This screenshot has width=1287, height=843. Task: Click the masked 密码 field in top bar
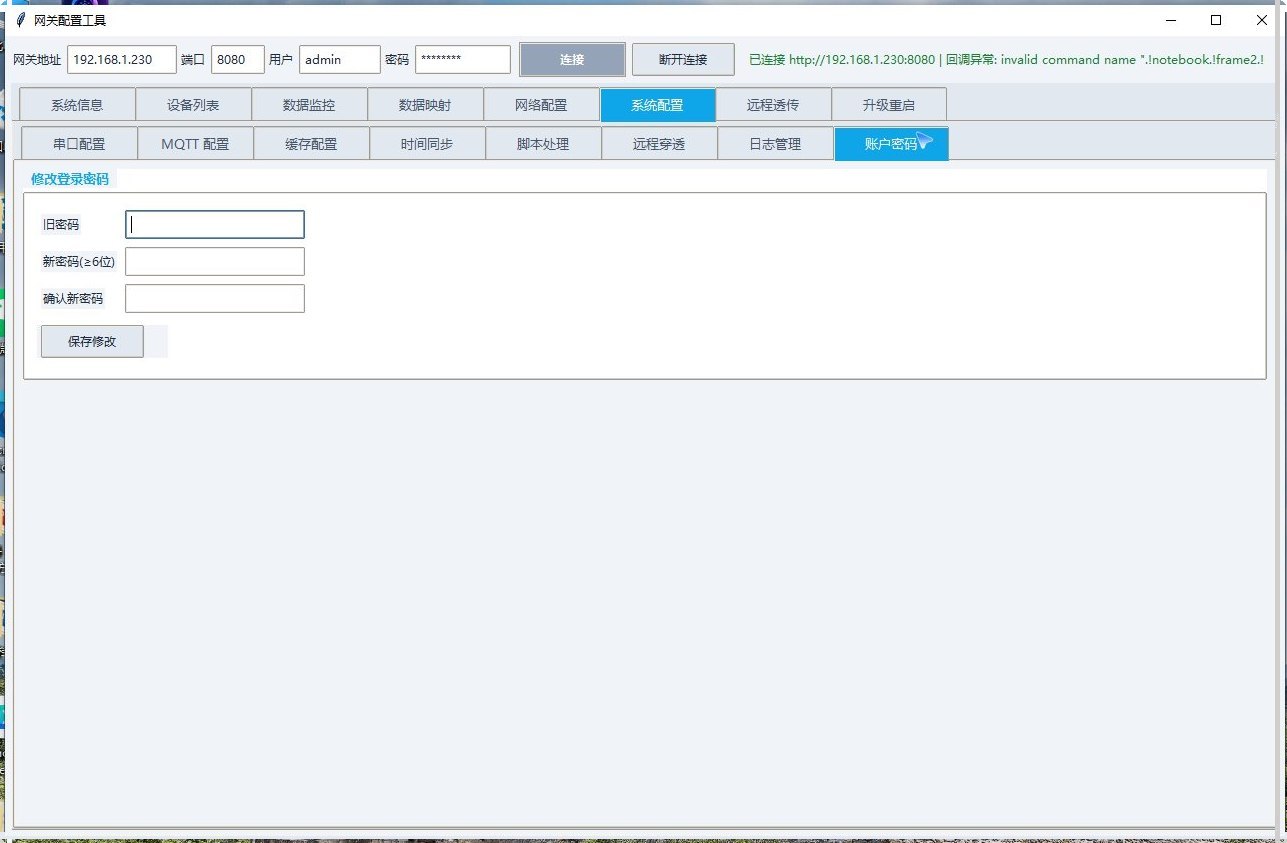(x=463, y=60)
